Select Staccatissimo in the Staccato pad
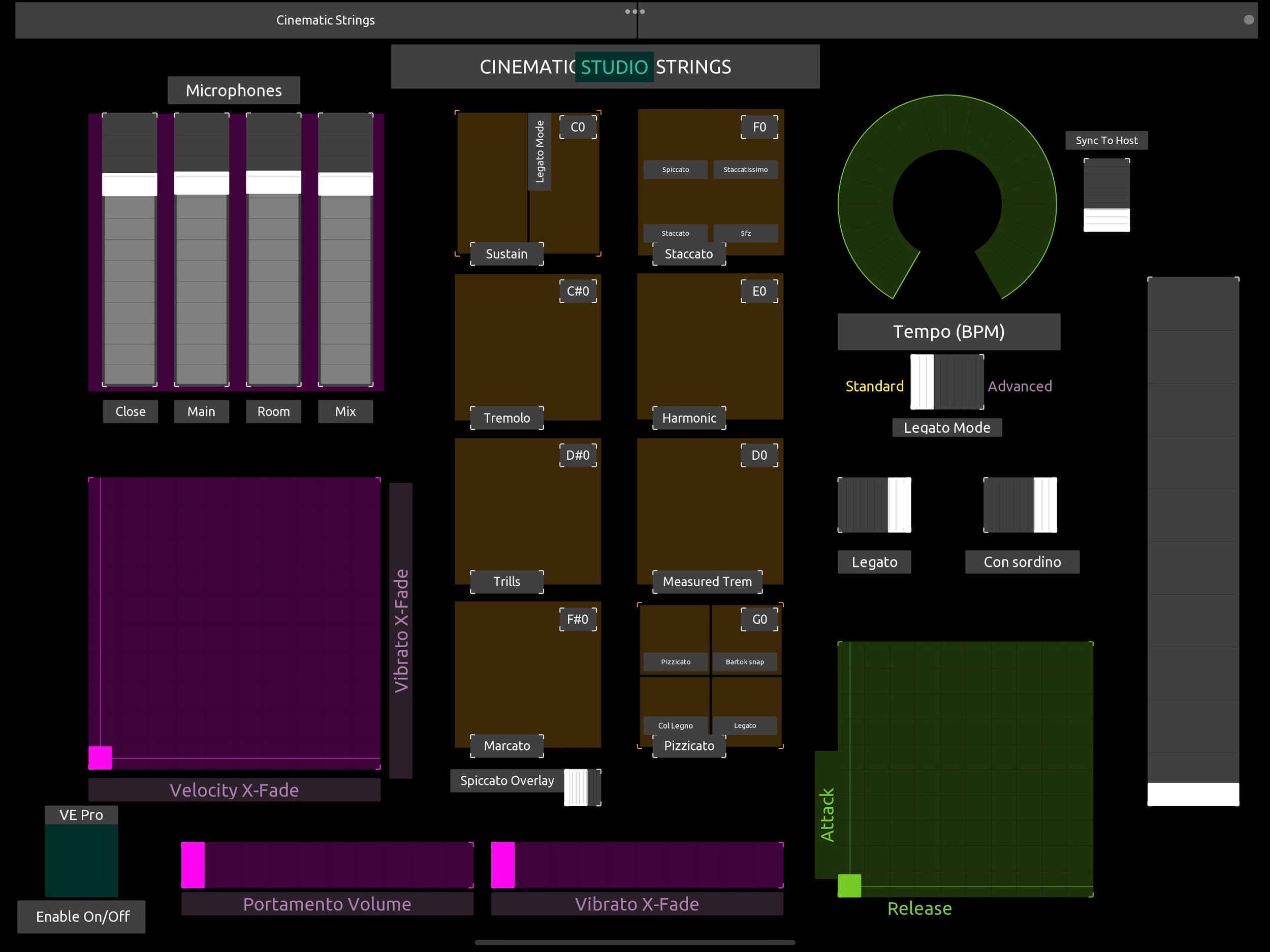1270x952 pixels. click(x=745, y=169)
